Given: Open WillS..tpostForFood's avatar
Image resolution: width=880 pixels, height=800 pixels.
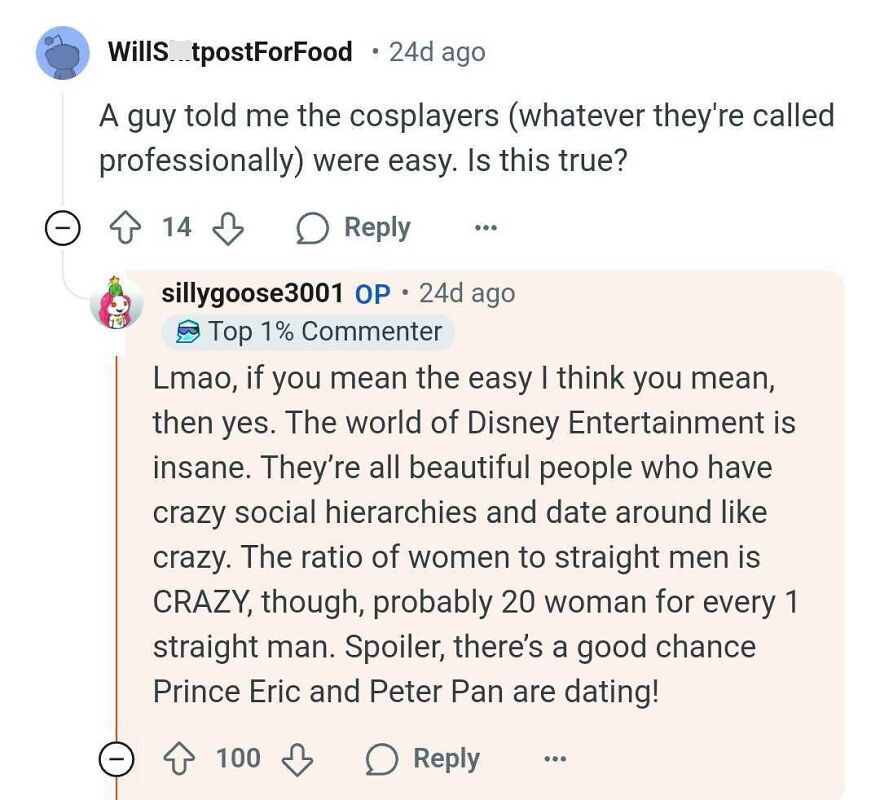Looking at the screenshot, I should click(x=60, y=50).
